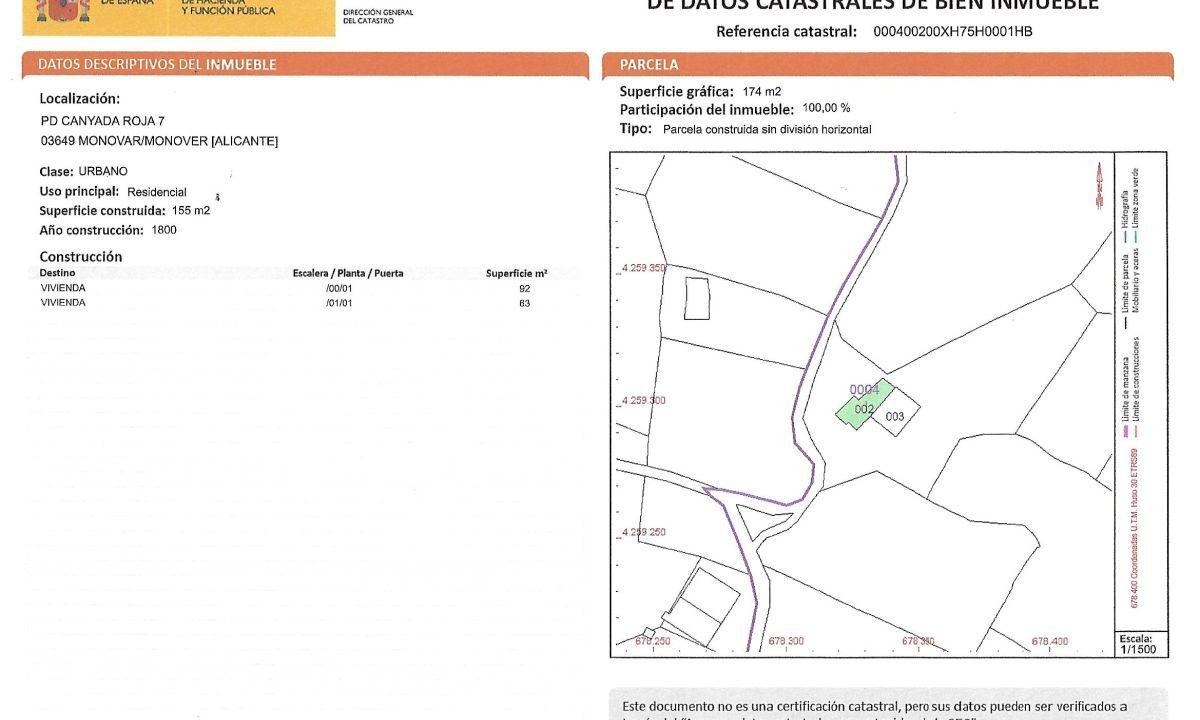
Task: Click the 'Límite de construcciones' legend entry
Action: 1138,385
